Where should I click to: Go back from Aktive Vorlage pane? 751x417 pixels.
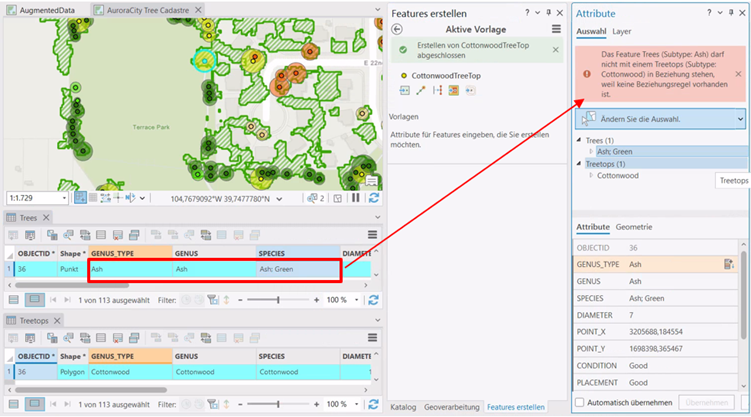(397, 29)
